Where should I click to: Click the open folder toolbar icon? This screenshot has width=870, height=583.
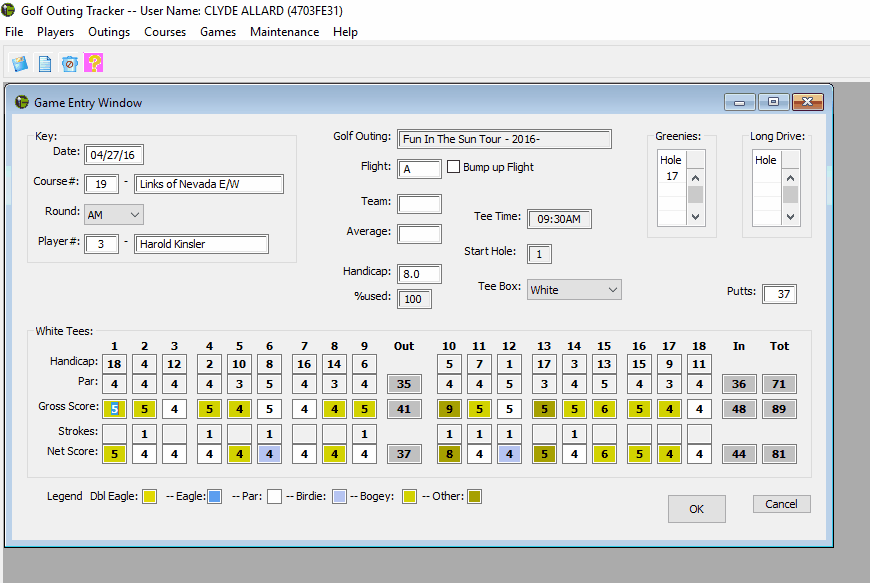click(x=20, y=63)
